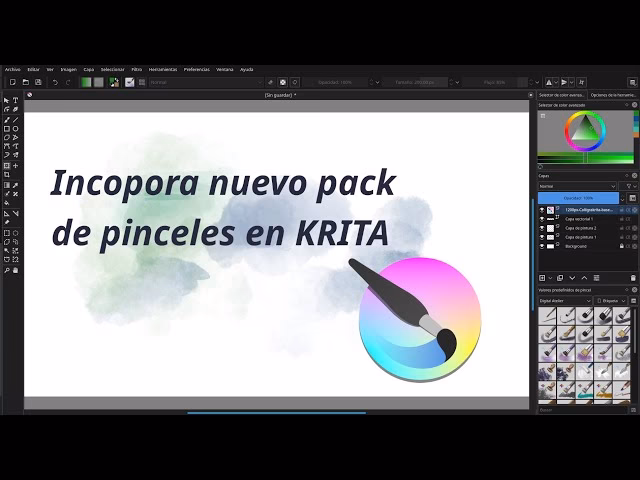Screen dimensions: 640x480
Task: Open layer properties icon
Action: 596,278
